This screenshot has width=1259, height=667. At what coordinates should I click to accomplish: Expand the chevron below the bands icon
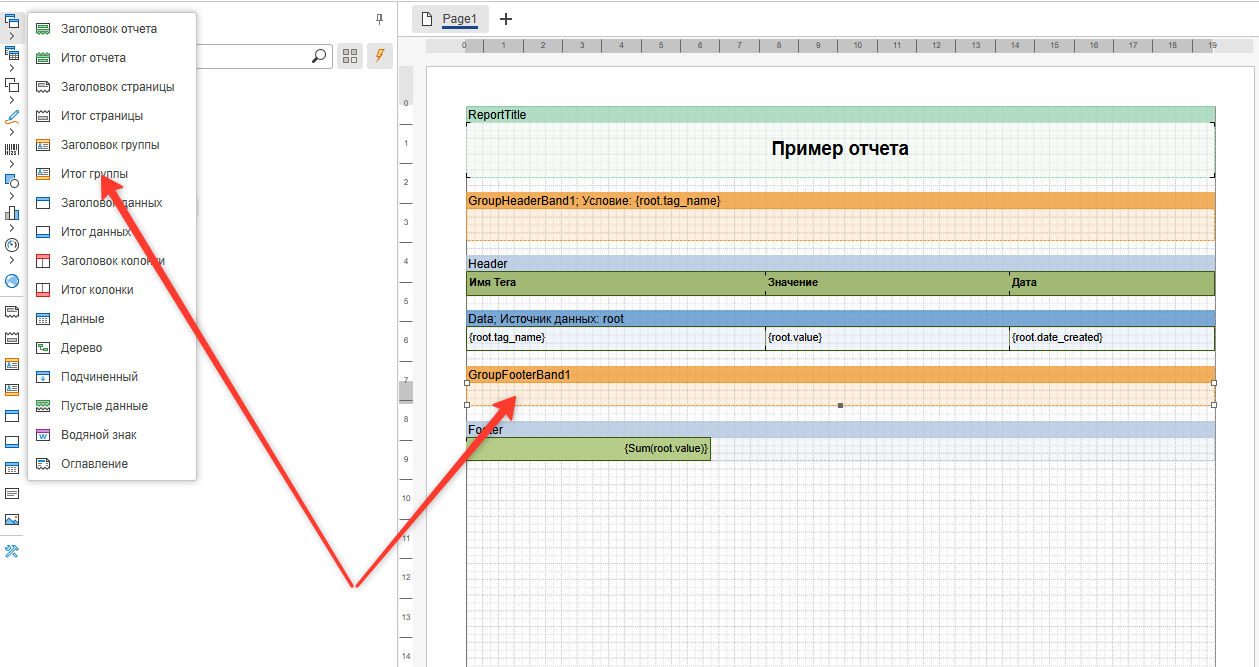[x=11, y=36]
